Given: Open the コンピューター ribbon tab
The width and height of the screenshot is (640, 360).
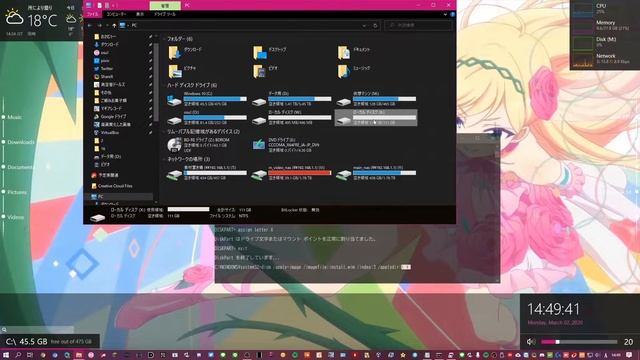Looking at the screenshot, I should coord(116,14).
